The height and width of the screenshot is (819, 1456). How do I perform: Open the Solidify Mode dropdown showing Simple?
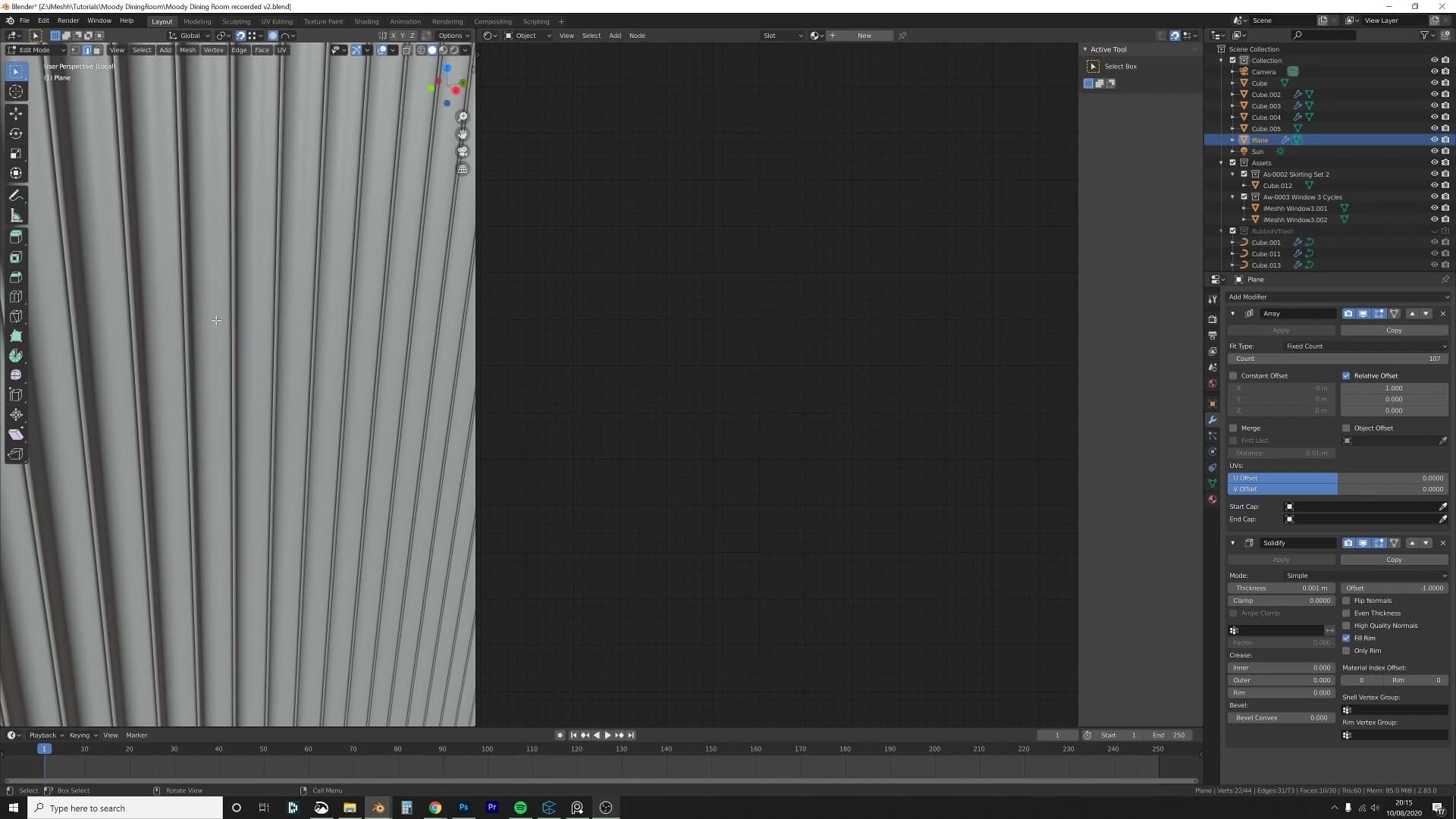pos(1366,576)
